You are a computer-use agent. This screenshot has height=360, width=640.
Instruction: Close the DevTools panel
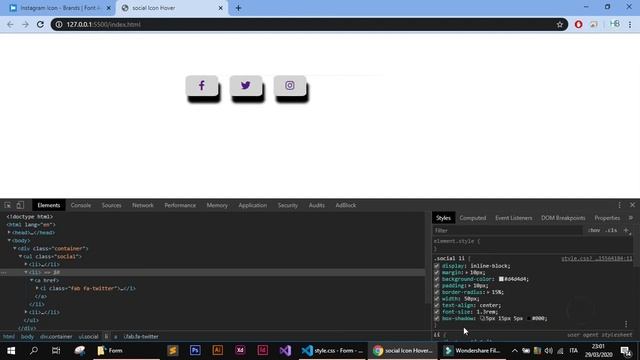pos(632,205)
